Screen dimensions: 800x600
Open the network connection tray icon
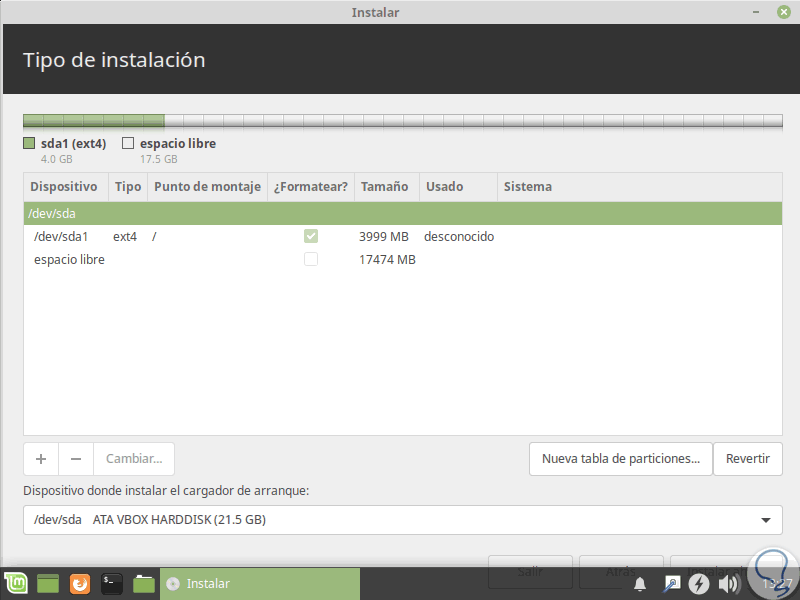tap(672, 583)
